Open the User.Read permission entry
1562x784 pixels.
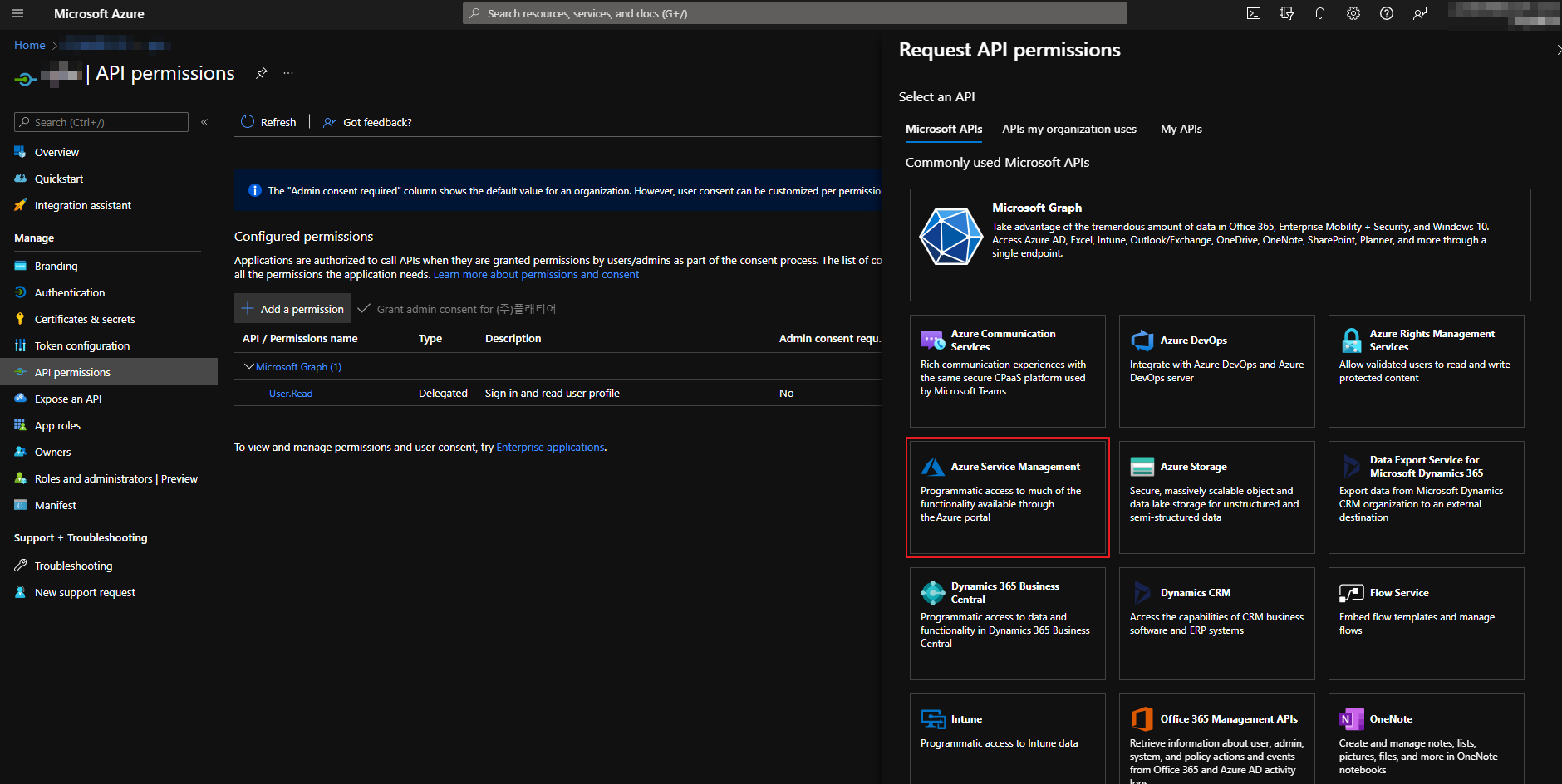[x=291, y=394]
